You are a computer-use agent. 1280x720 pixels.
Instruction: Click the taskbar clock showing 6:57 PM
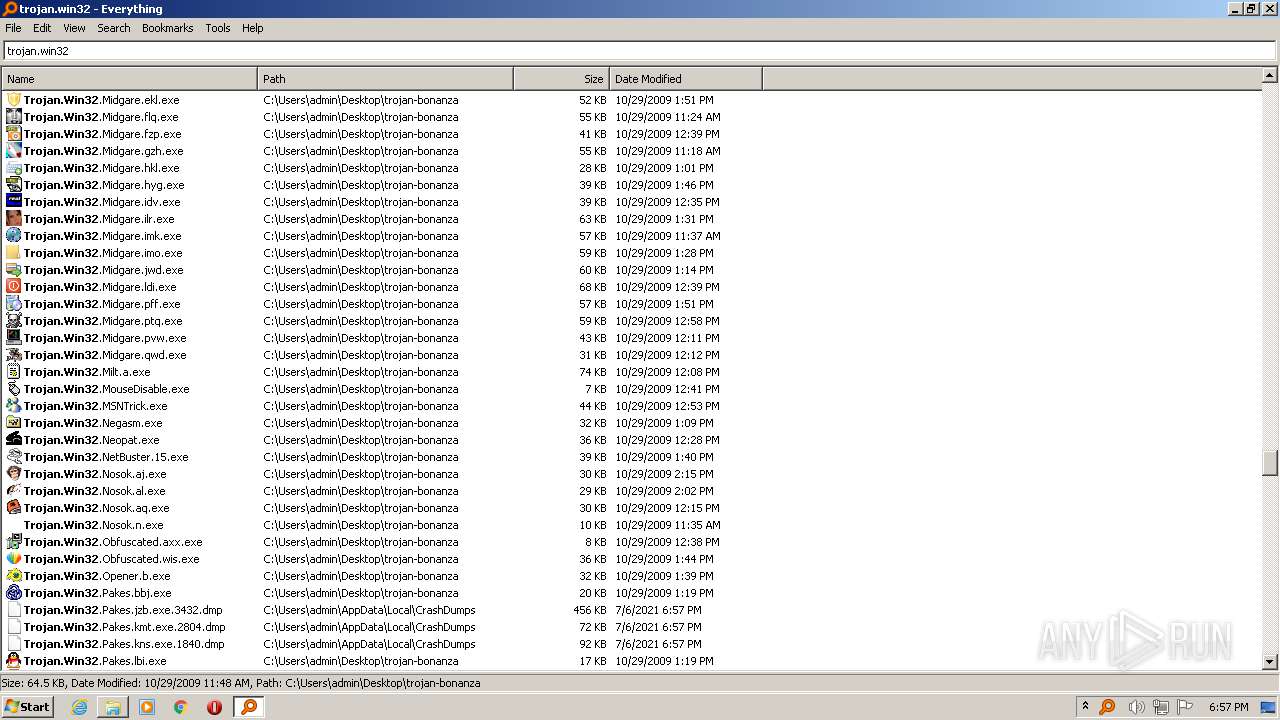[x=1228, y=707]
